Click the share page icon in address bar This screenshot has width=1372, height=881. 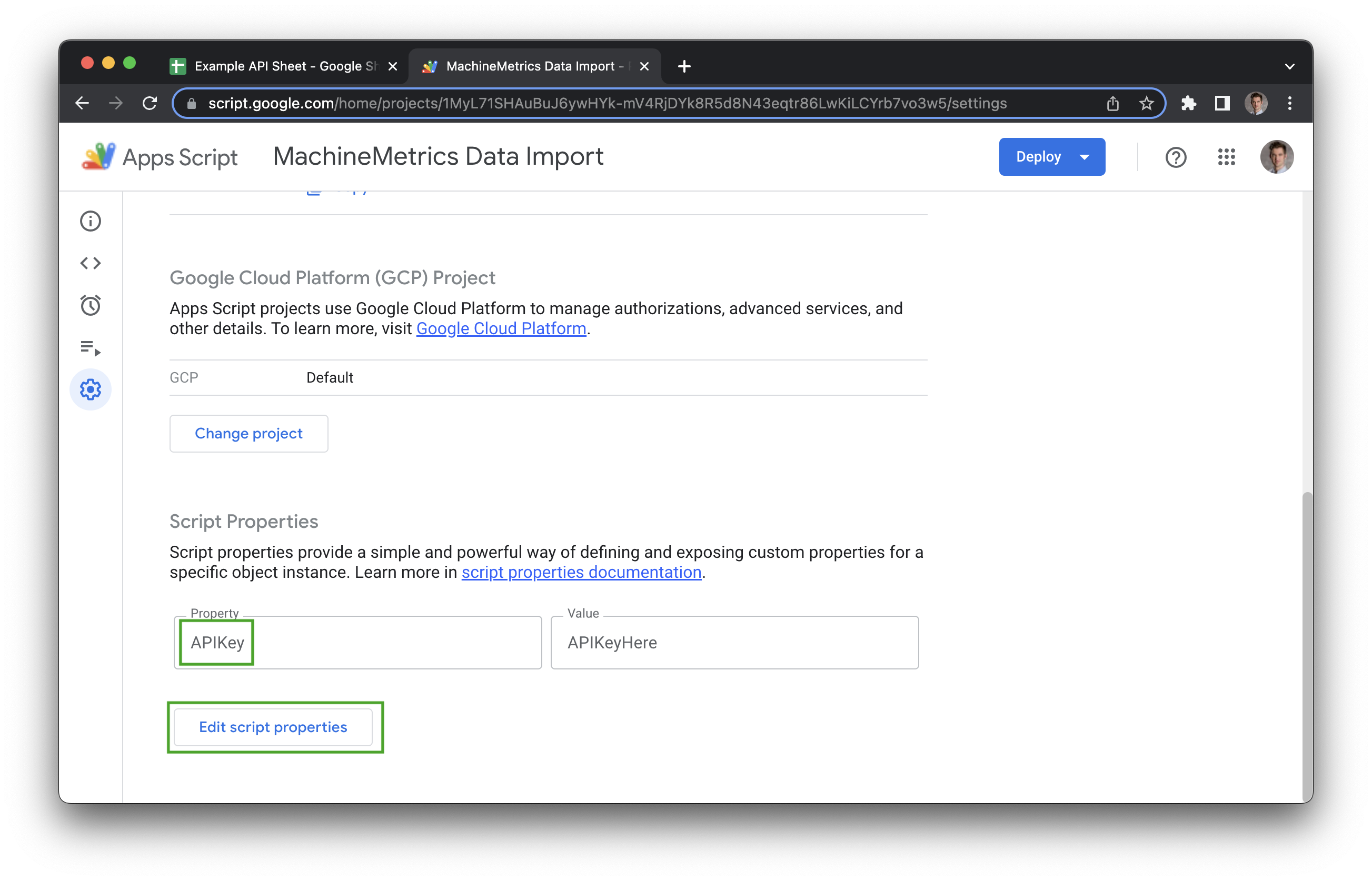(x=1113, y=104)
